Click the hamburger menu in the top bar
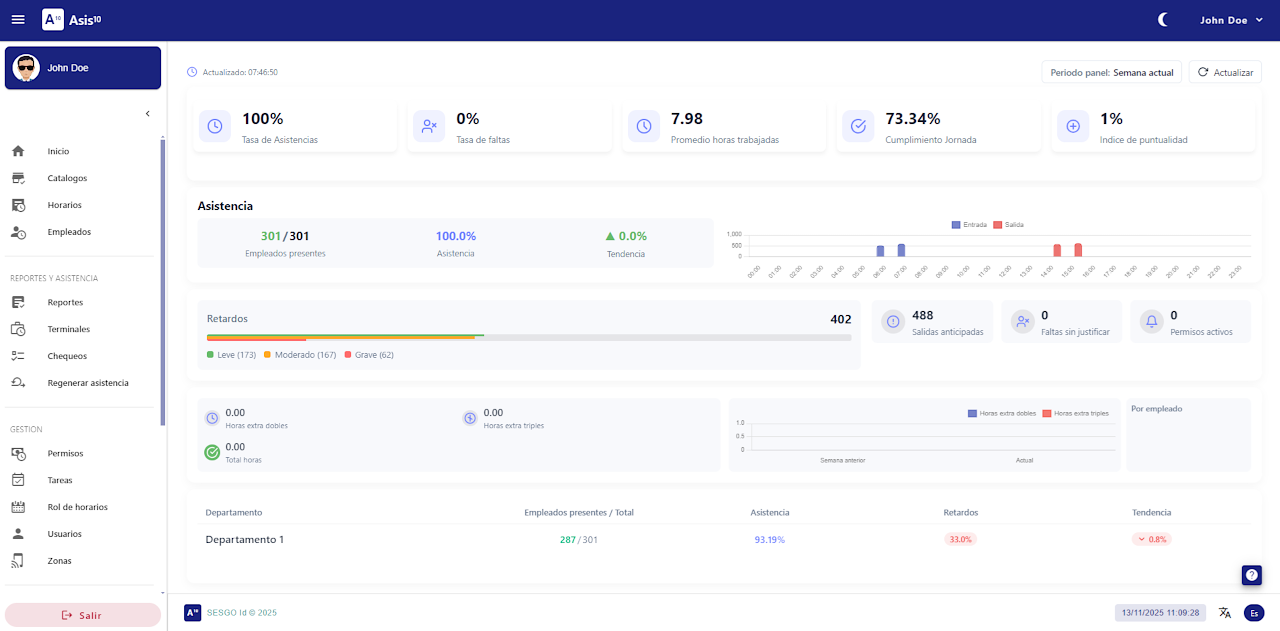Screen dimensions: 1280x631 click(x=18, y=19)
